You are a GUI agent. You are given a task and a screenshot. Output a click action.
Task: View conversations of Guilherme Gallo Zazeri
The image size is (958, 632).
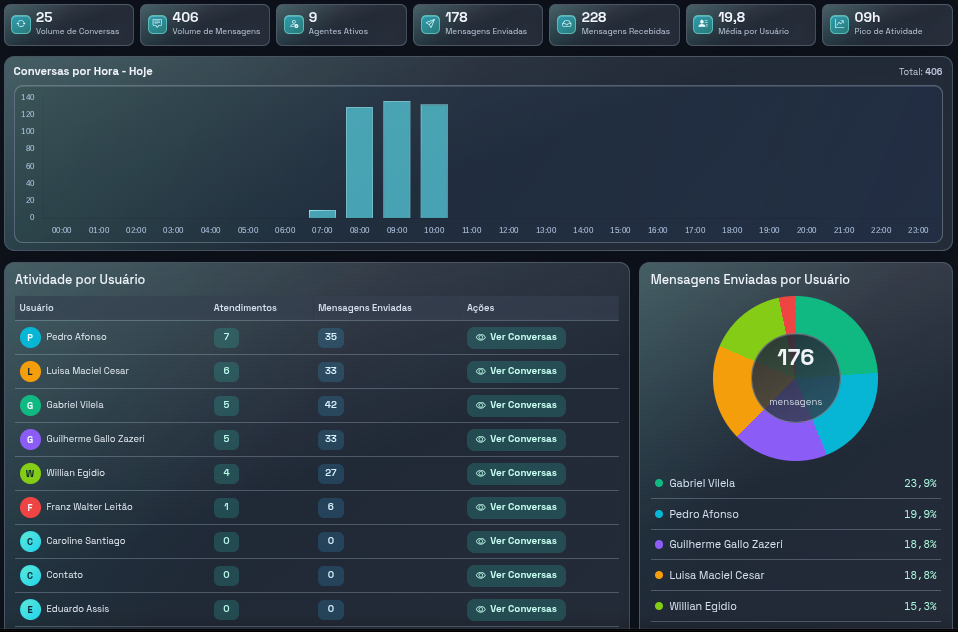(x=516, y=439)
